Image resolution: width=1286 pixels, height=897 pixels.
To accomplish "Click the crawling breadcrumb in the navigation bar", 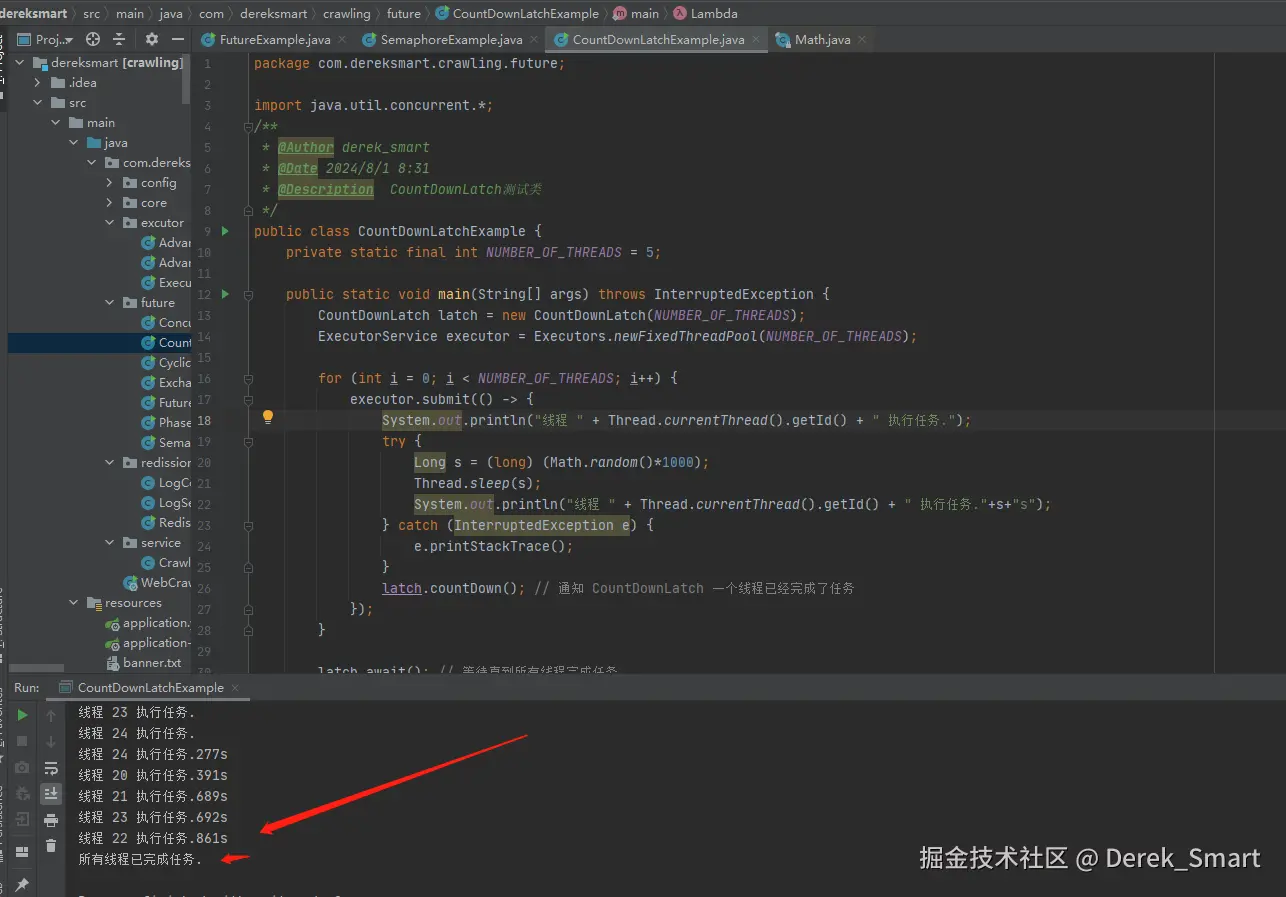I will [x=347, y=13].
